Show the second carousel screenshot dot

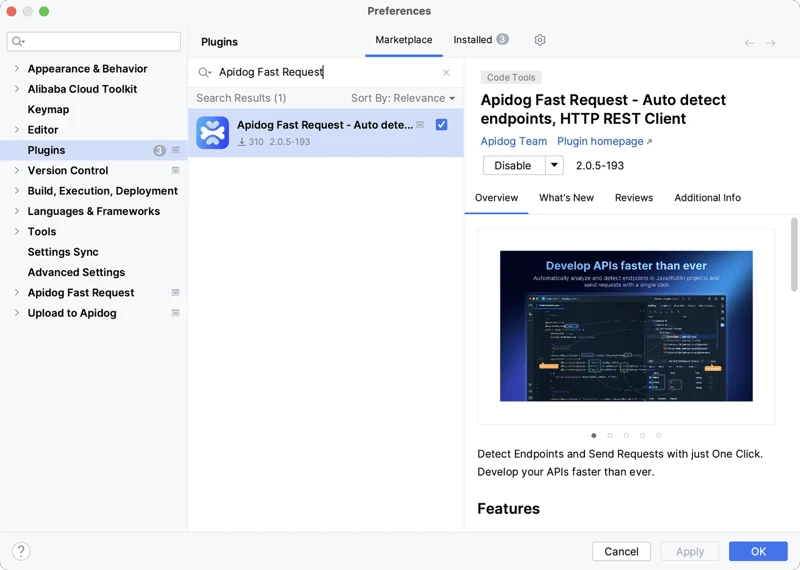coord(610,435)
